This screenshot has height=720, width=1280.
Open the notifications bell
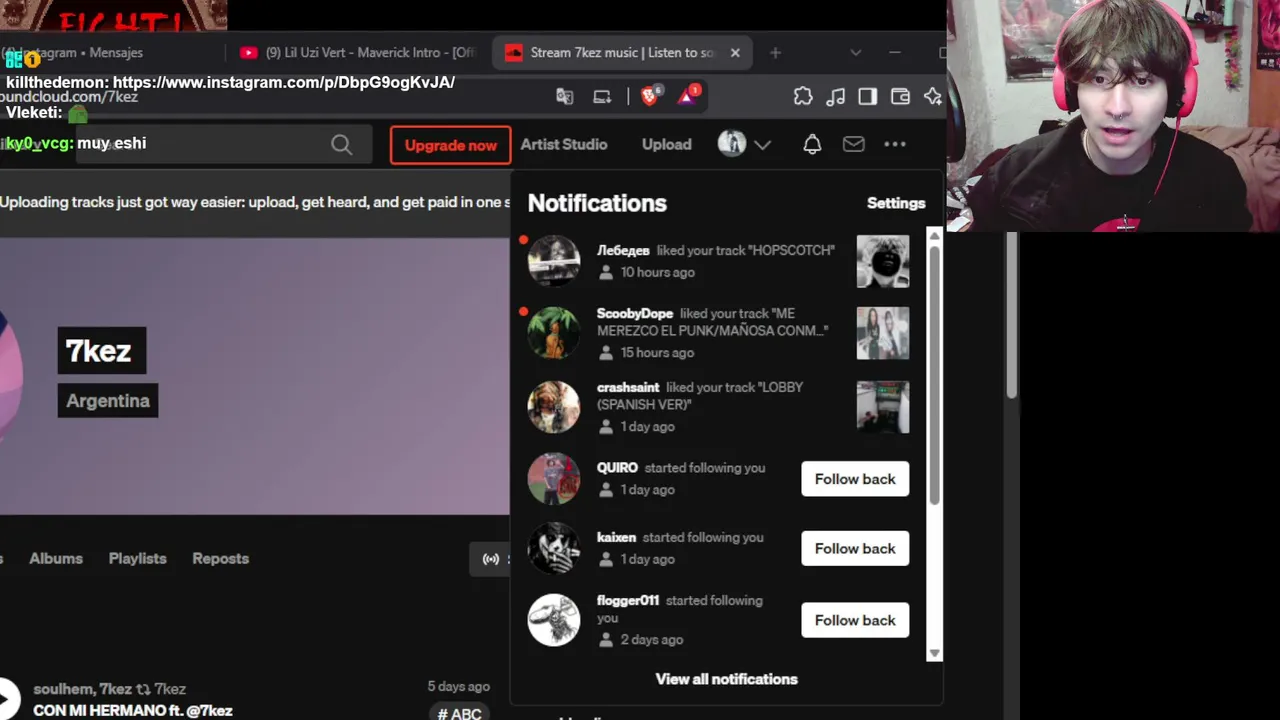pyautogui.click(x=812, y=144)
